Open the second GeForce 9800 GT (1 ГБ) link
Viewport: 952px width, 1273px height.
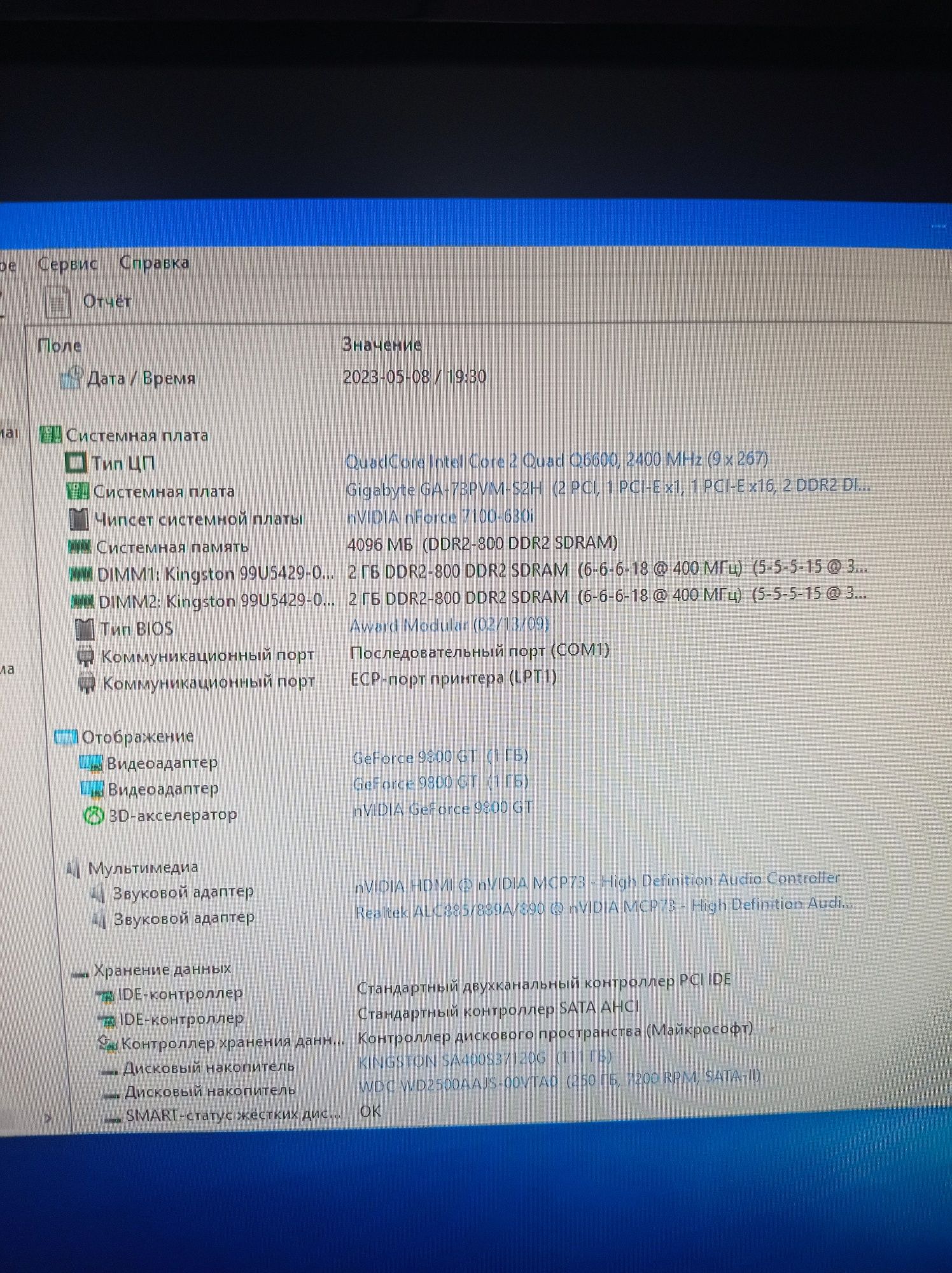[441, 783]
